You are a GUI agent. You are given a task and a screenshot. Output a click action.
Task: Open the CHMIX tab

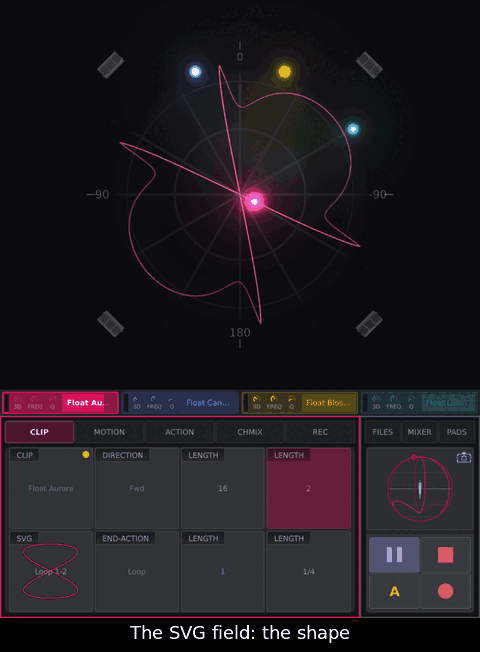(x=250, y=432)
